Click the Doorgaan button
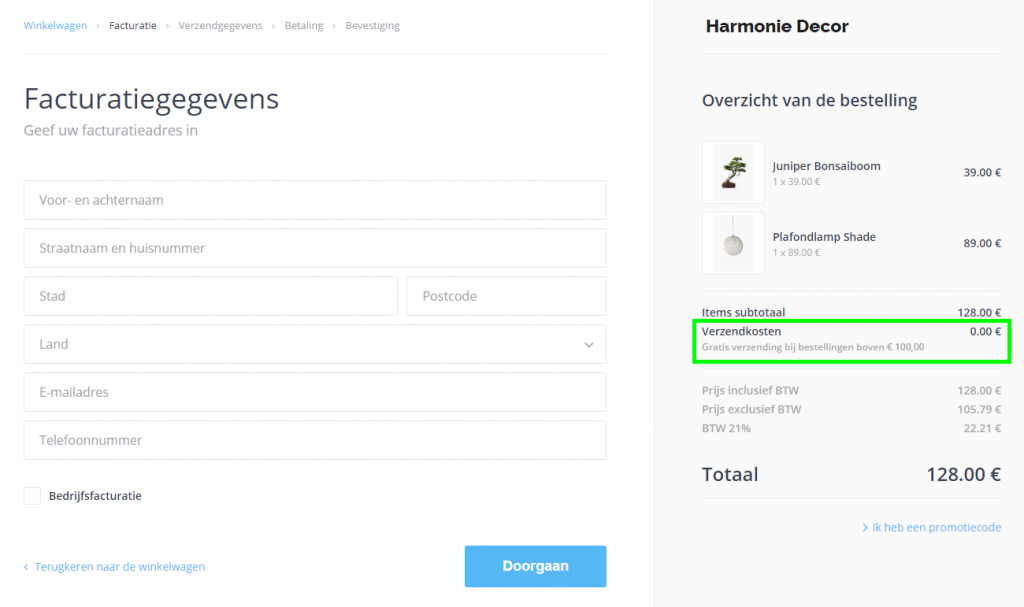The width and height of the screenshot is (1024, 607). pyautogui.click(x=536, y=566)
